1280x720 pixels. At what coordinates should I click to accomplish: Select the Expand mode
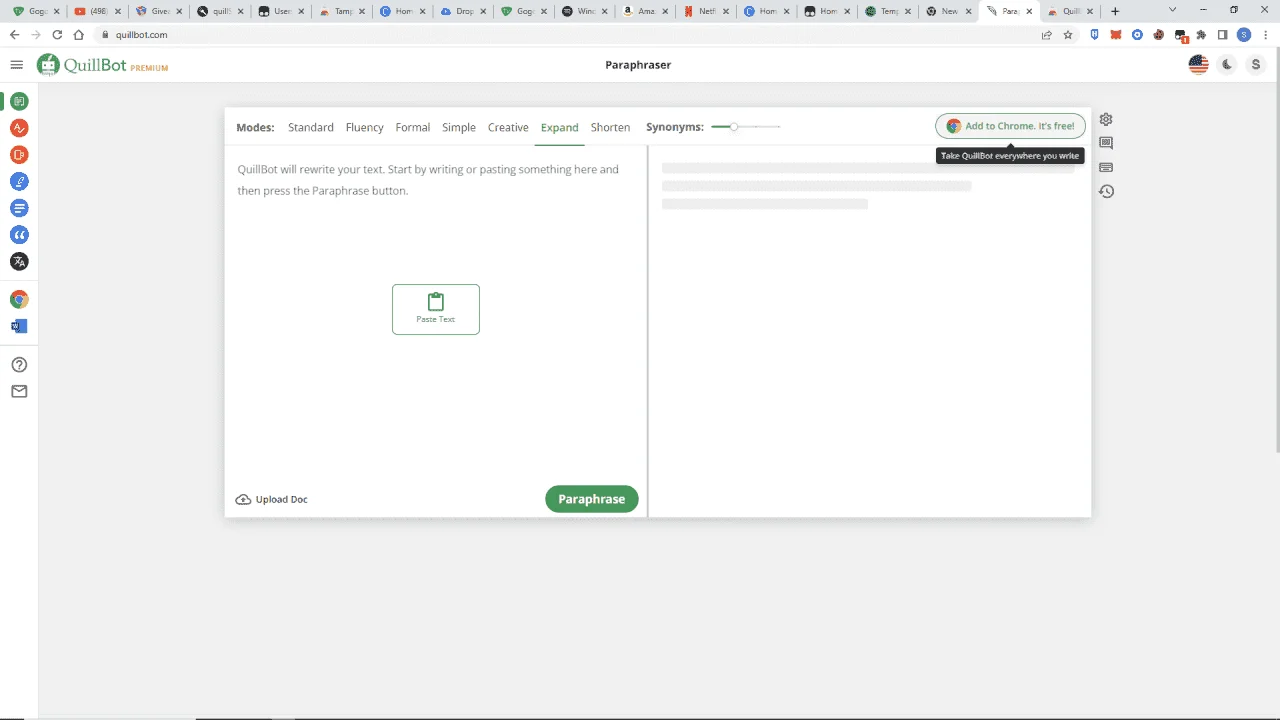[x=559, y=127]
